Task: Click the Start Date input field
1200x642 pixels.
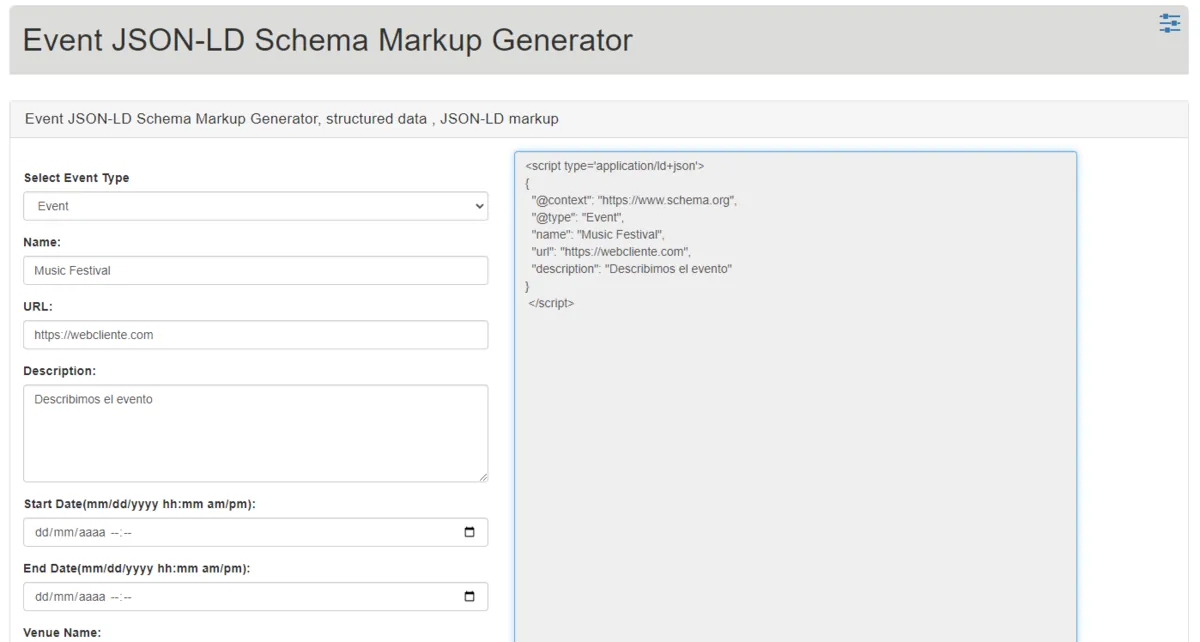Action: click(x=256, y=532)
